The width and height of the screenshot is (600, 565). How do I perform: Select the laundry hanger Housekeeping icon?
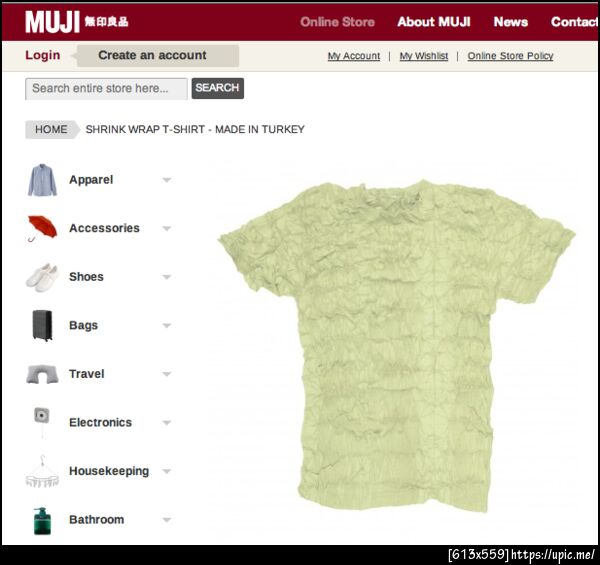[x=42, y=471]
